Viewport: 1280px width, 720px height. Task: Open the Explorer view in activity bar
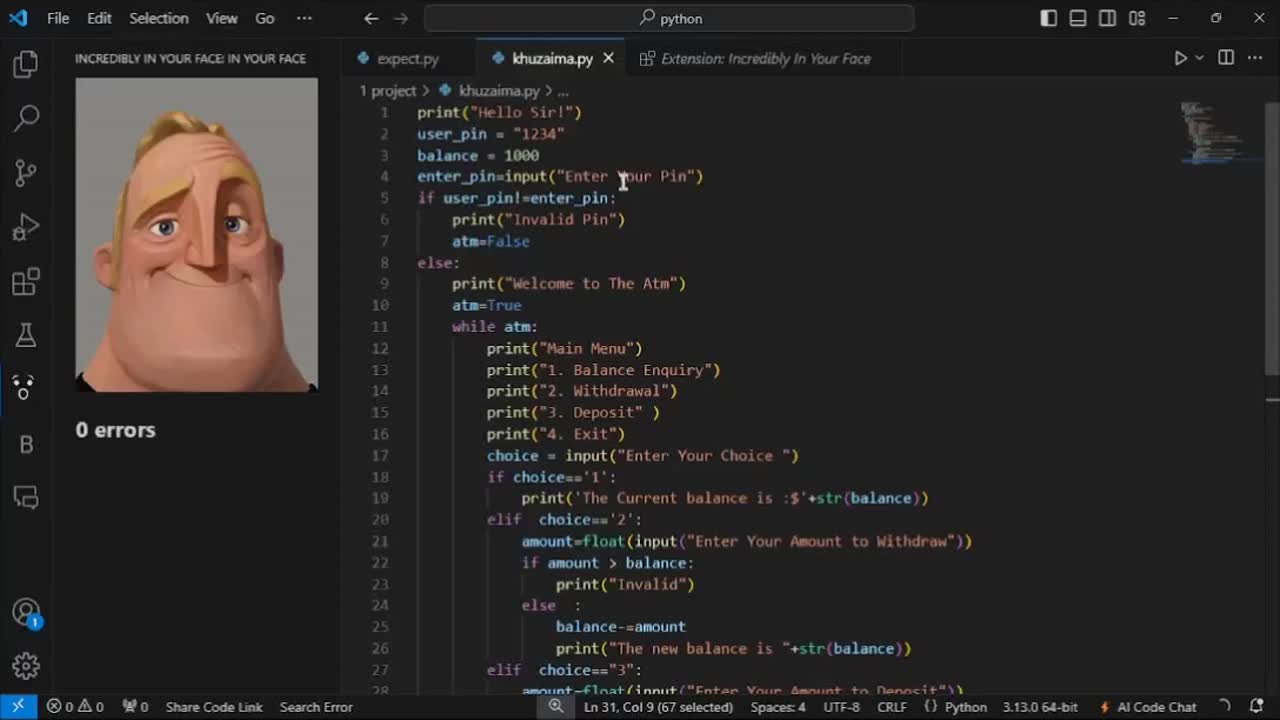coord(26,65)
